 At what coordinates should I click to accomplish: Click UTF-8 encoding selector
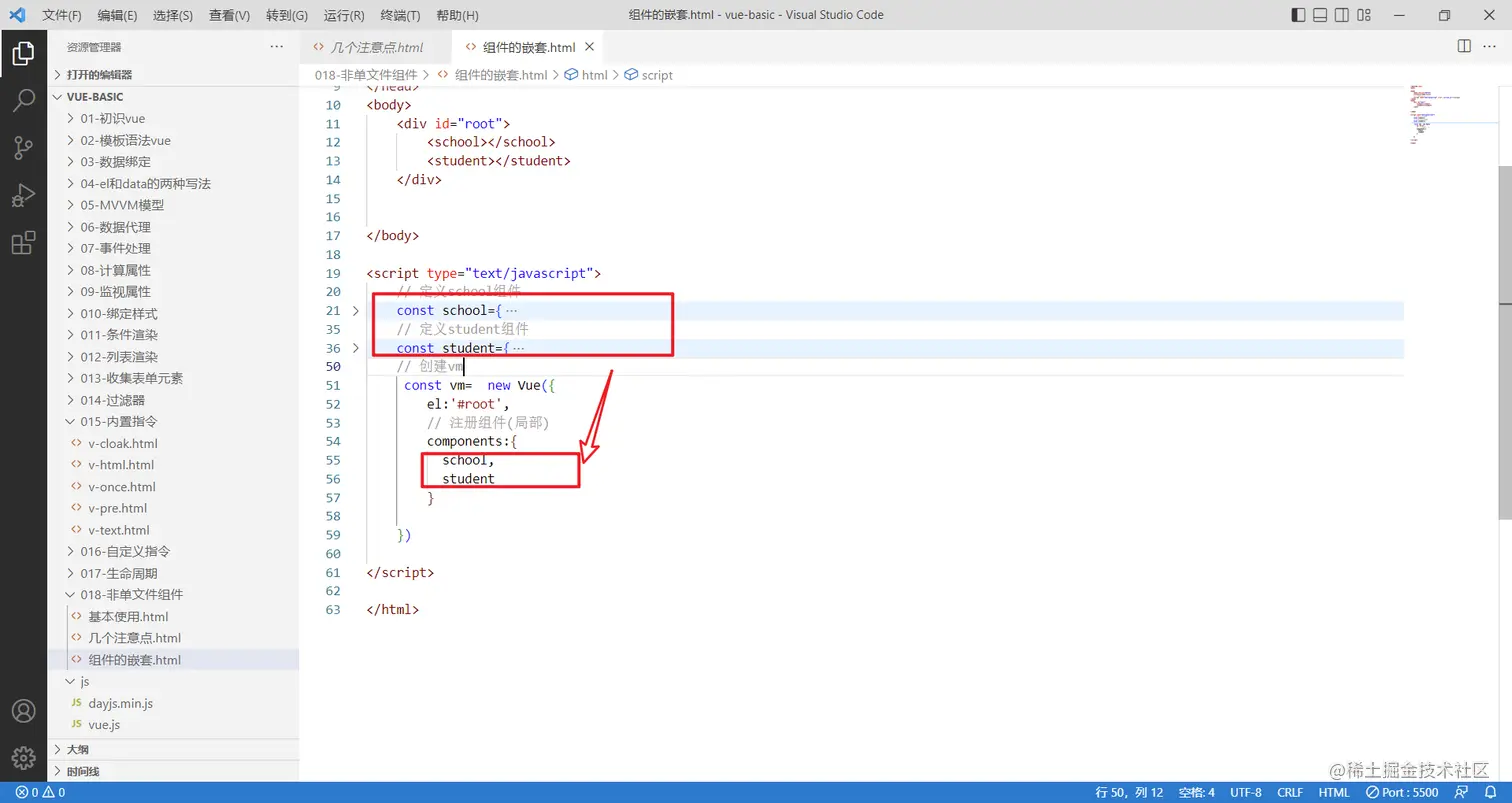(1246, 792)
